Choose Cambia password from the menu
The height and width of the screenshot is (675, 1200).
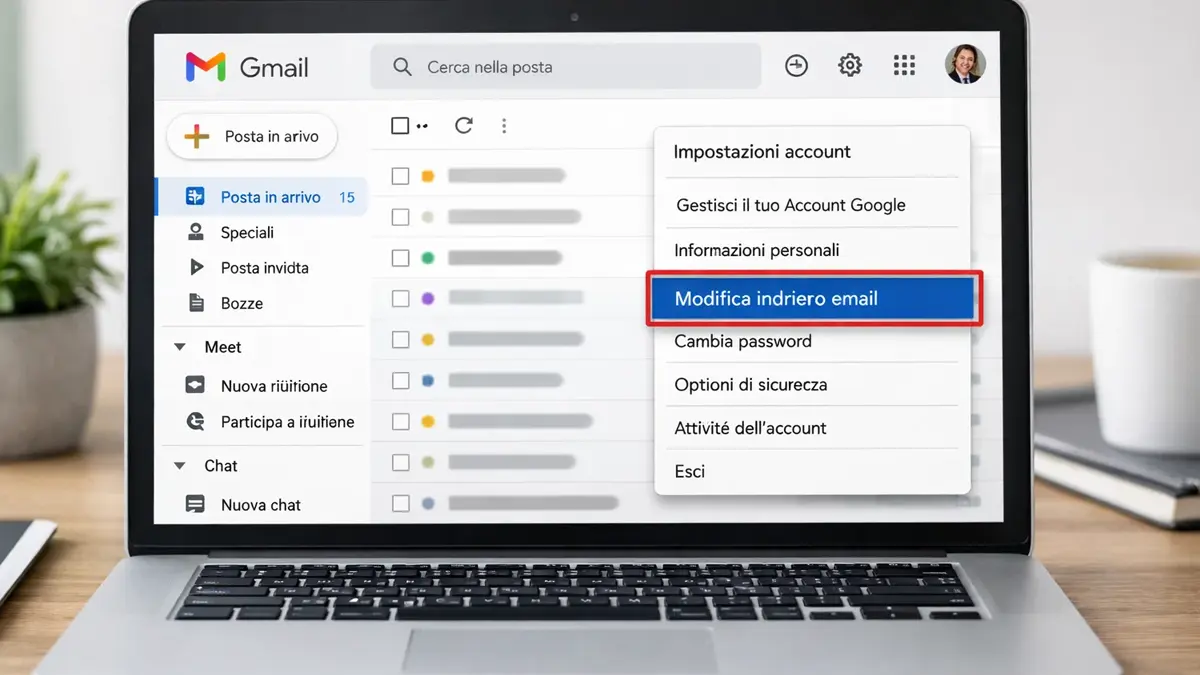pyautogui.click(x=743, y=341)
